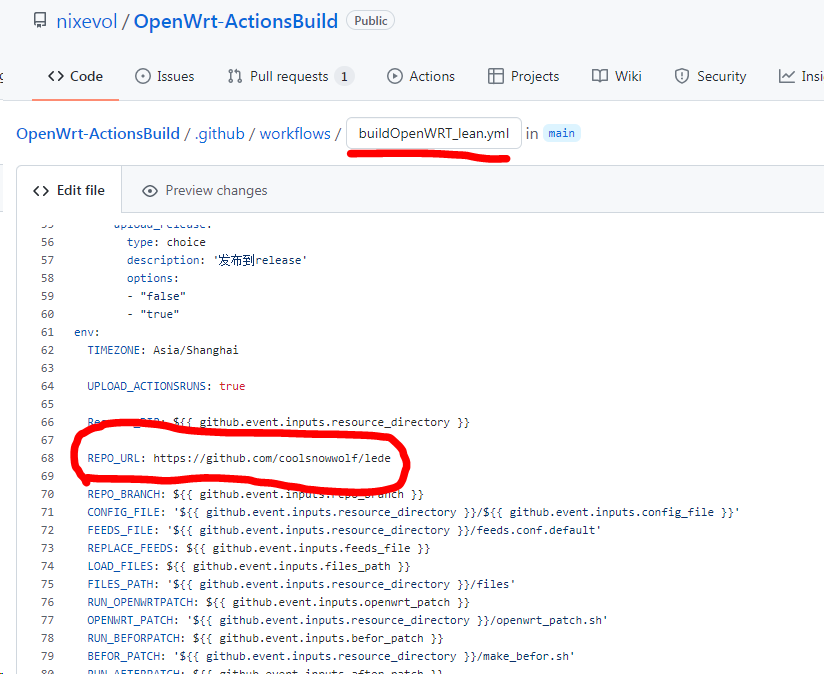Click the REPO_URL coolsnowwolf/lede line
The image size is (824, 674).
pos(239,458)
